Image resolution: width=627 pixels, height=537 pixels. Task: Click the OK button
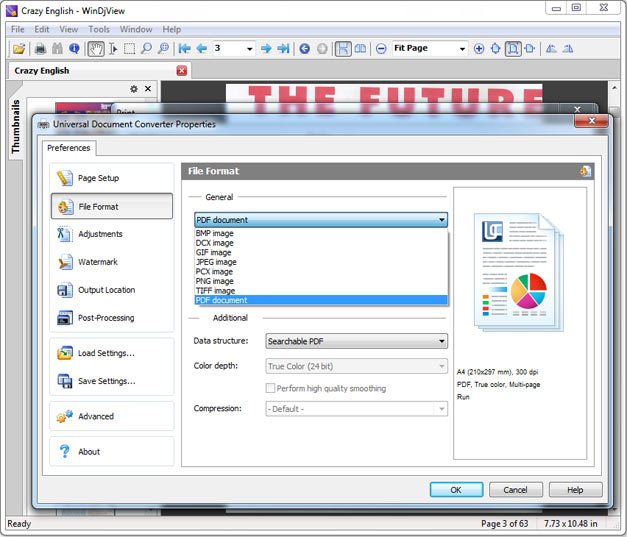tap(456, 490)
